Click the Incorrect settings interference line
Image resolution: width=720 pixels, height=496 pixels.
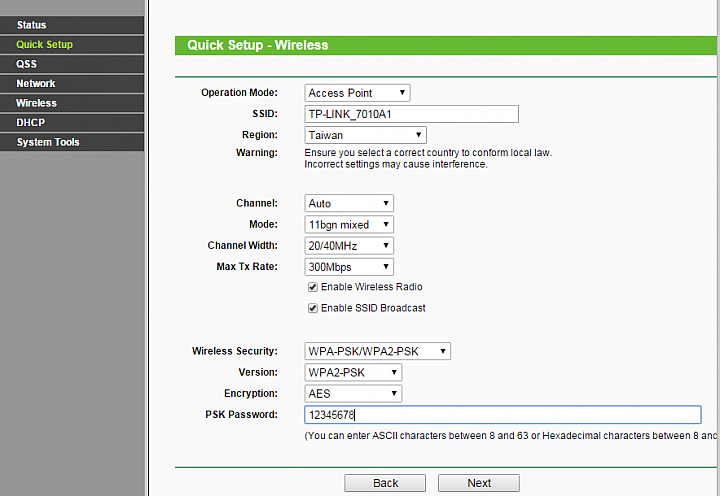(x=396, y=164)
